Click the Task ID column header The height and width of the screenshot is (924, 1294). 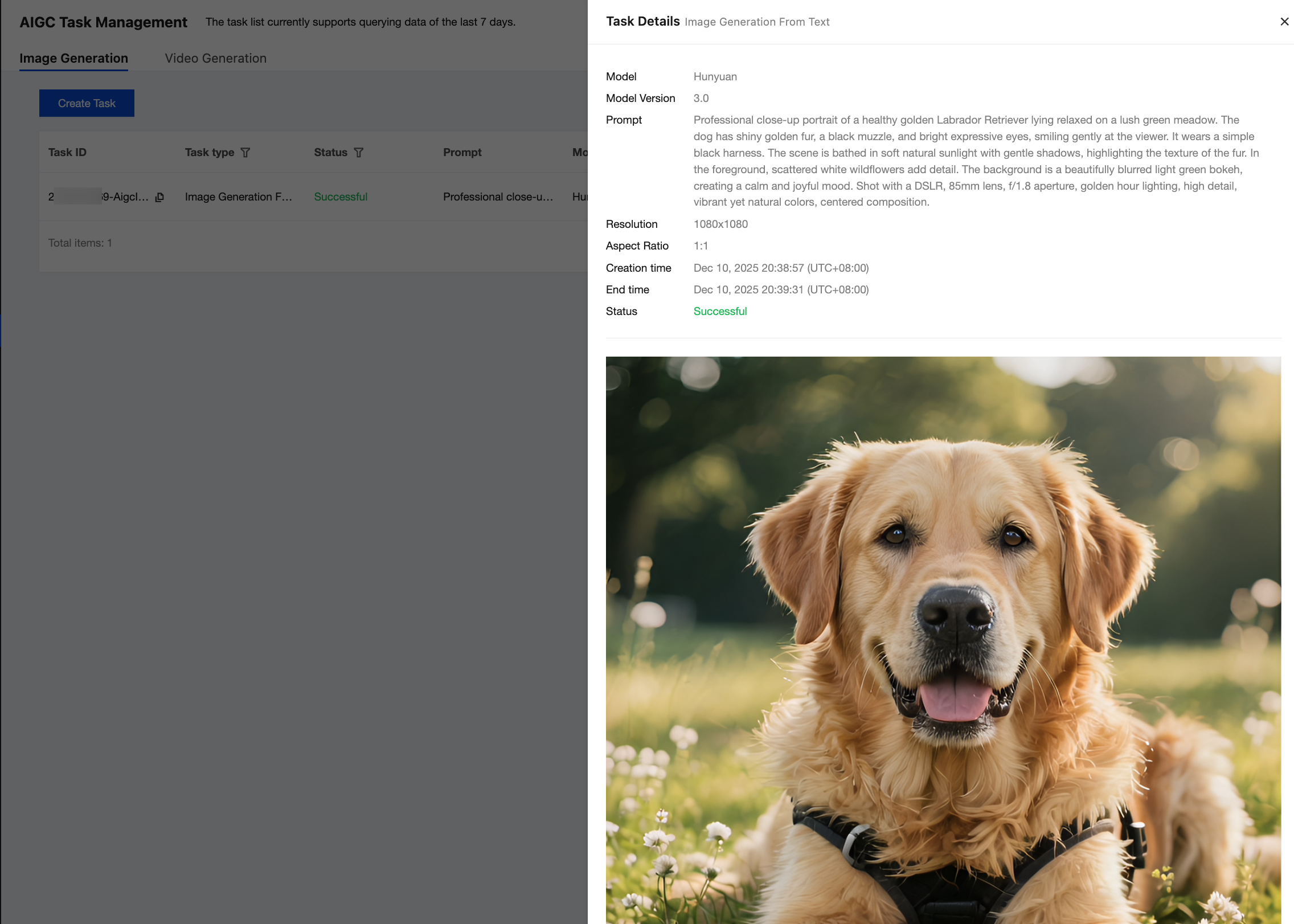[x=67, y=153]
